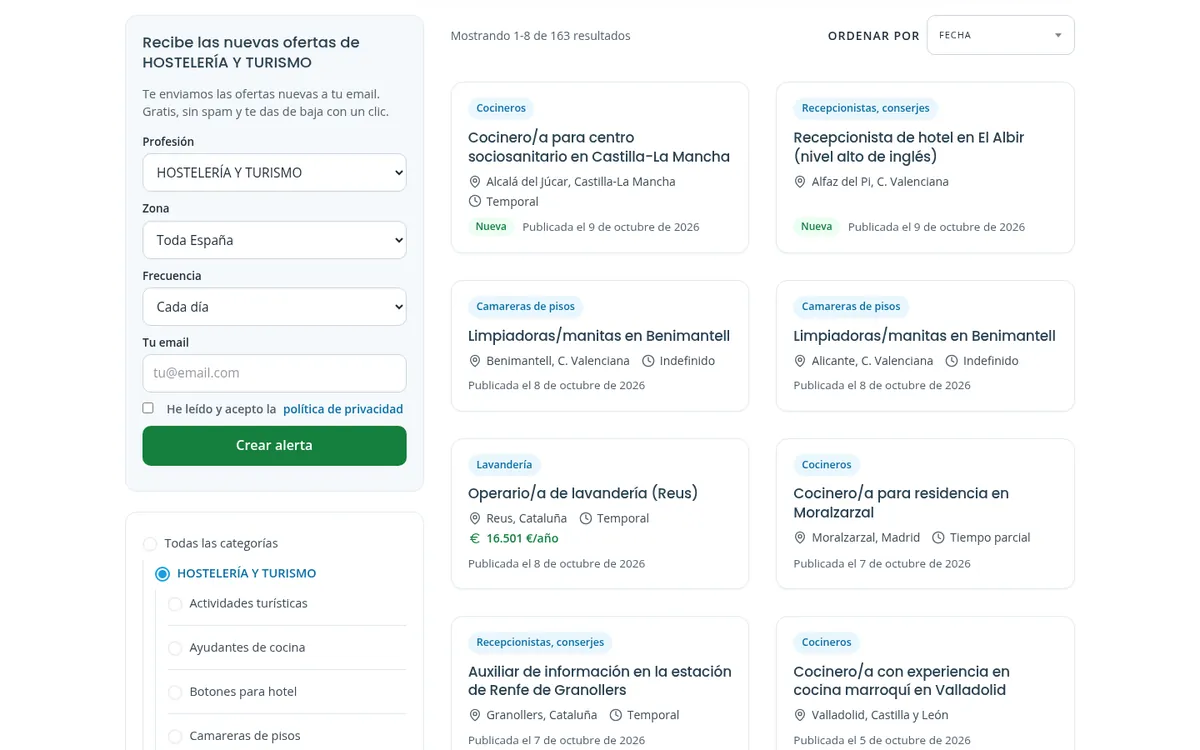Click Cocineros tag on Moralzarzal card
Screen dimensions: 1200x750
click(826, 465)
